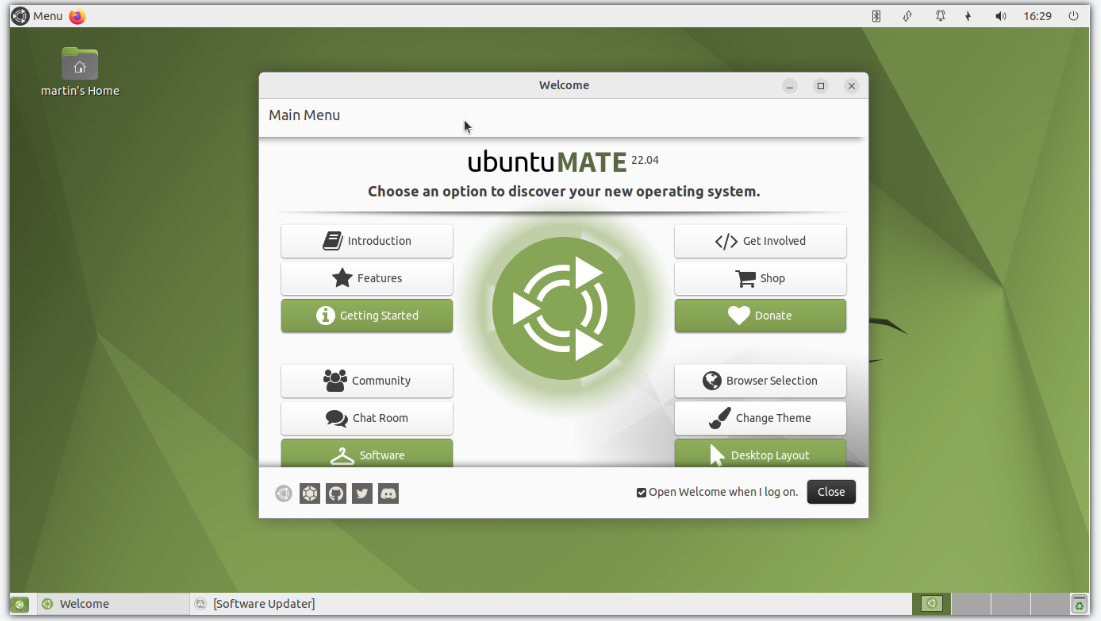
Task: Click the central Ubuntu MATE logo
Action: pos(564,308)
